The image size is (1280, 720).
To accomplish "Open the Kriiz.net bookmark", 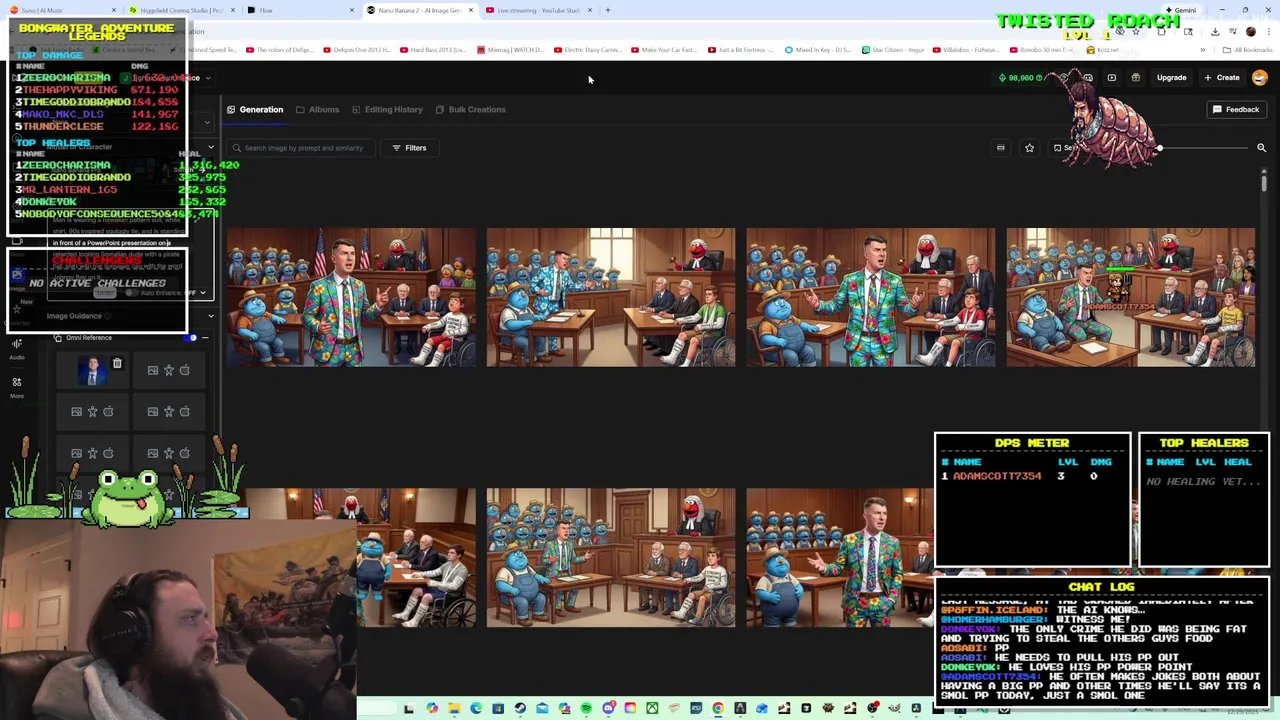I will click(x=1103, y=50).
